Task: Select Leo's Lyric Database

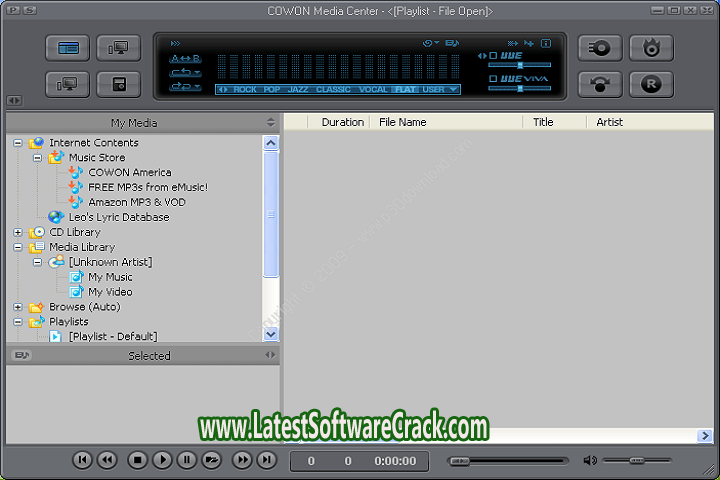Action: [118, 217]
